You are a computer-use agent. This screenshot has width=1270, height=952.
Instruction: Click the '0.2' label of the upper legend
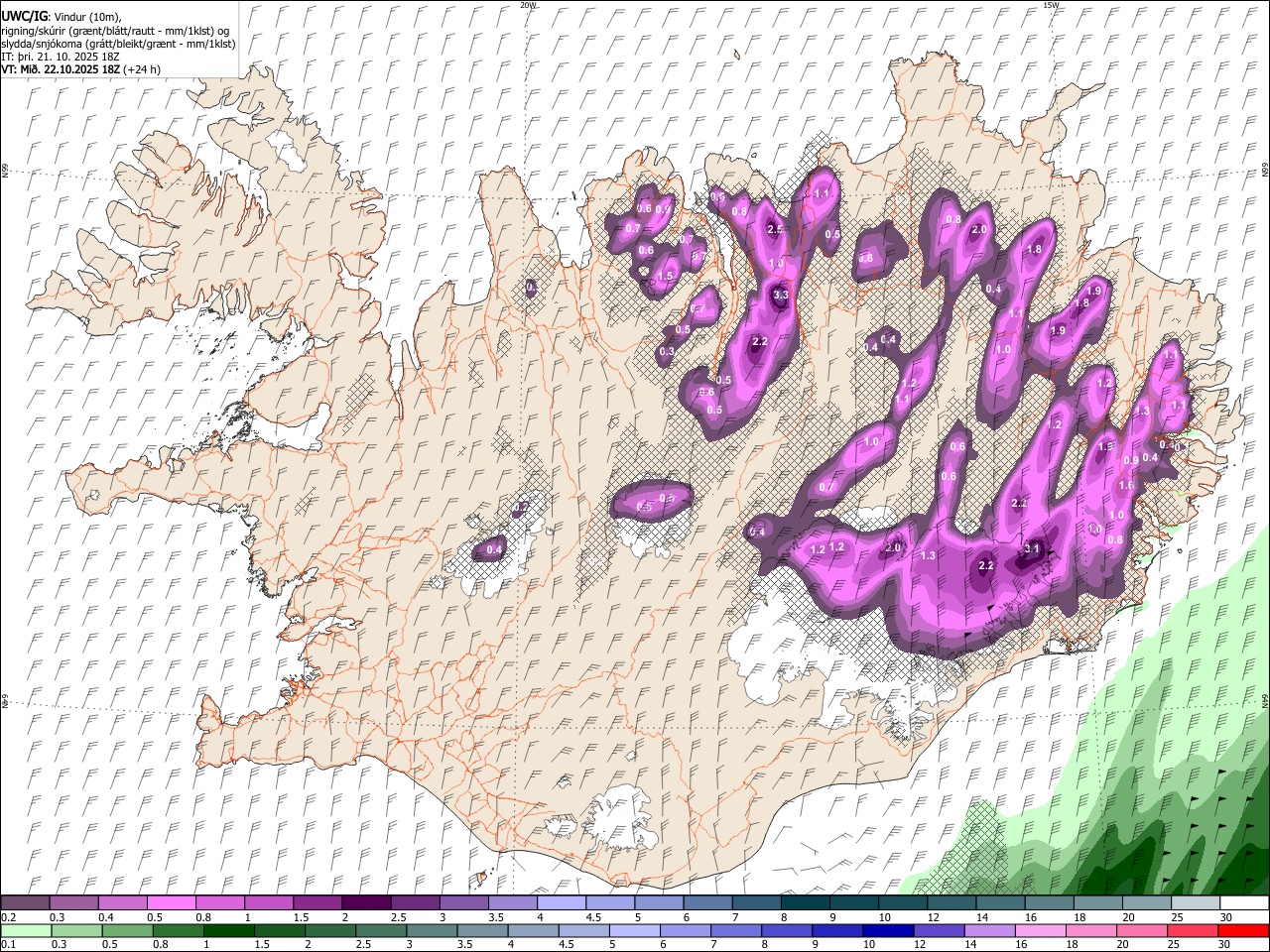8,917
